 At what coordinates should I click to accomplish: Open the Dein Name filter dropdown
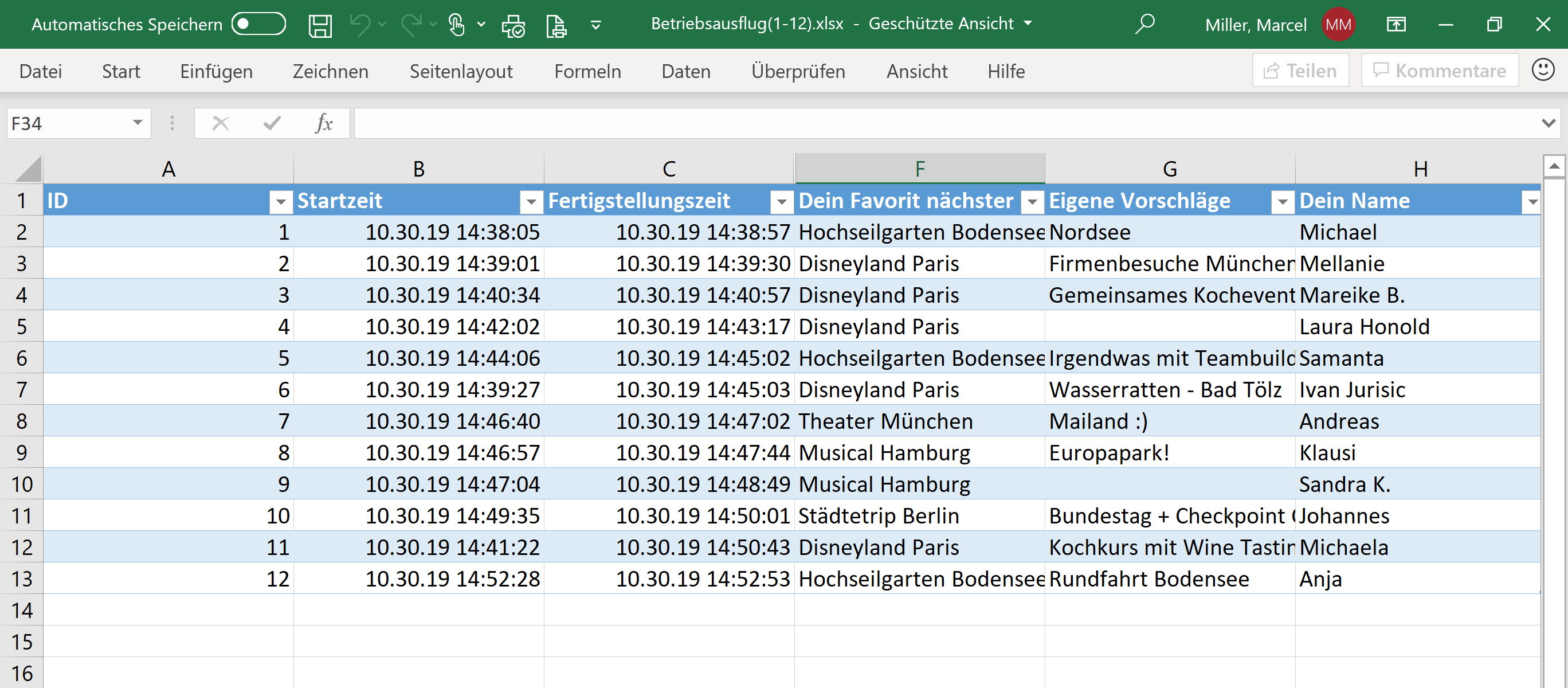(x=1532, y=202)
